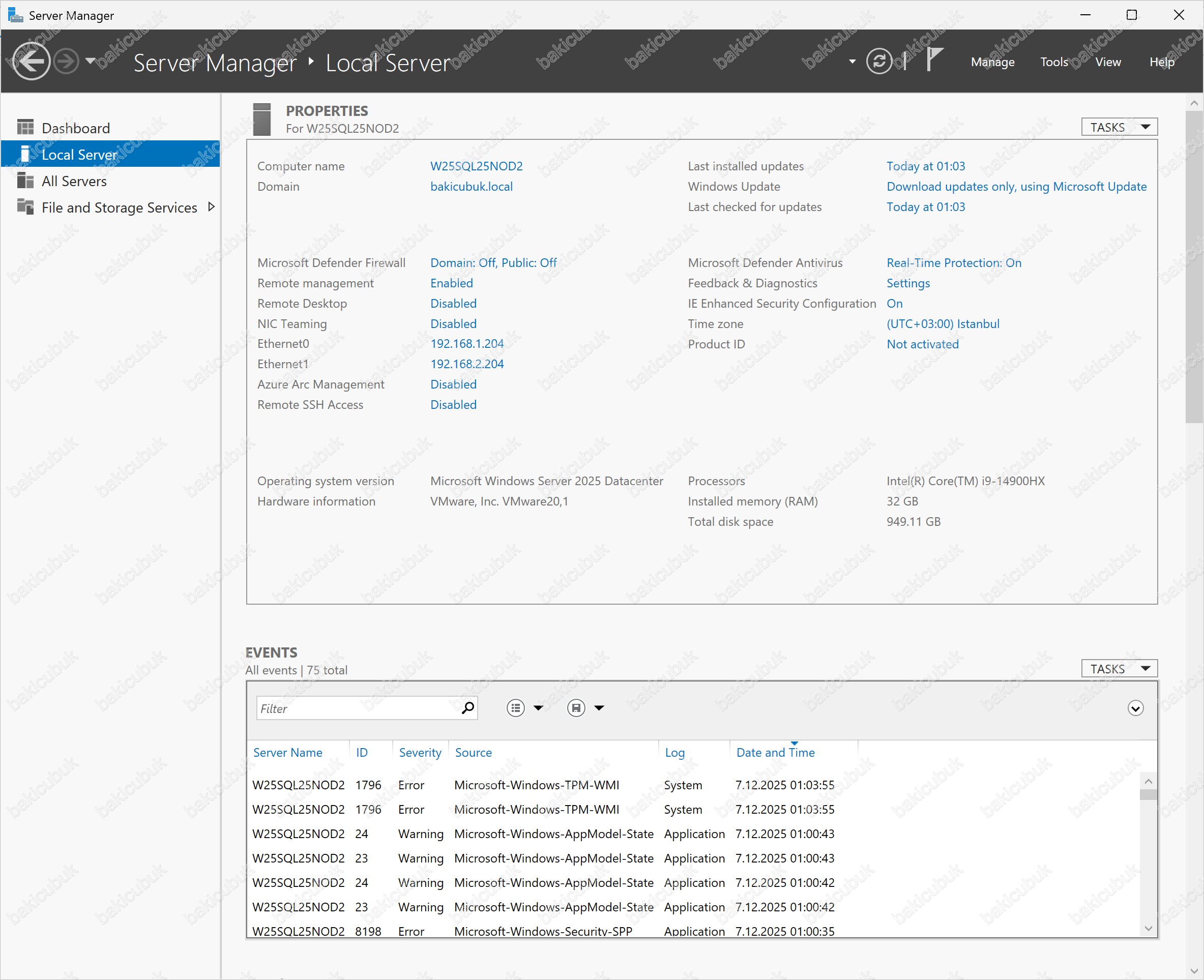Click the Dashboard icon in sidebar
This screenshot has height=980, width=1204.
[x=25, y=128]
